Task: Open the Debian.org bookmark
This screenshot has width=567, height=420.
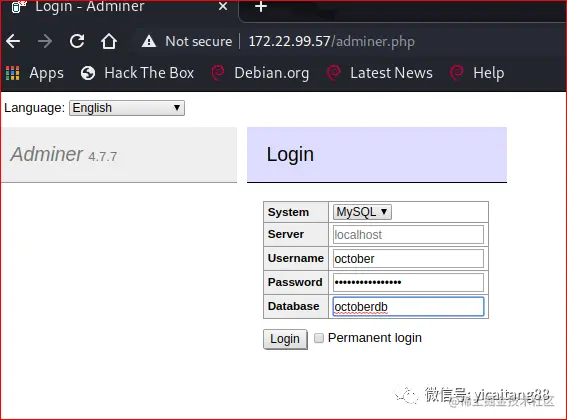Action: [260, 73]
